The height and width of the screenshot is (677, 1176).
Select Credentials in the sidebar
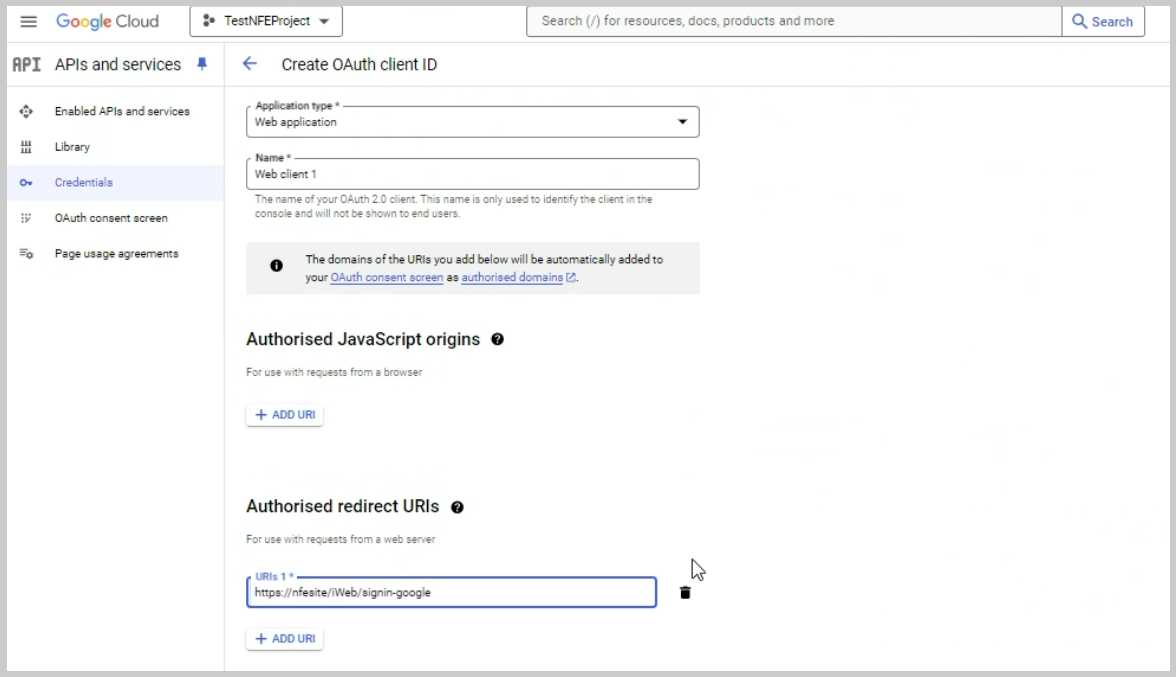116,182
